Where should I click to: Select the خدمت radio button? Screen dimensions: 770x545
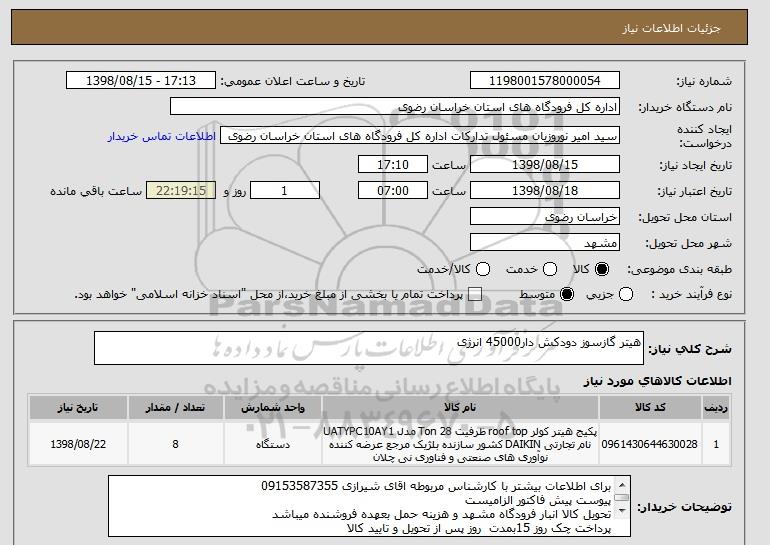tap(550, 269)
